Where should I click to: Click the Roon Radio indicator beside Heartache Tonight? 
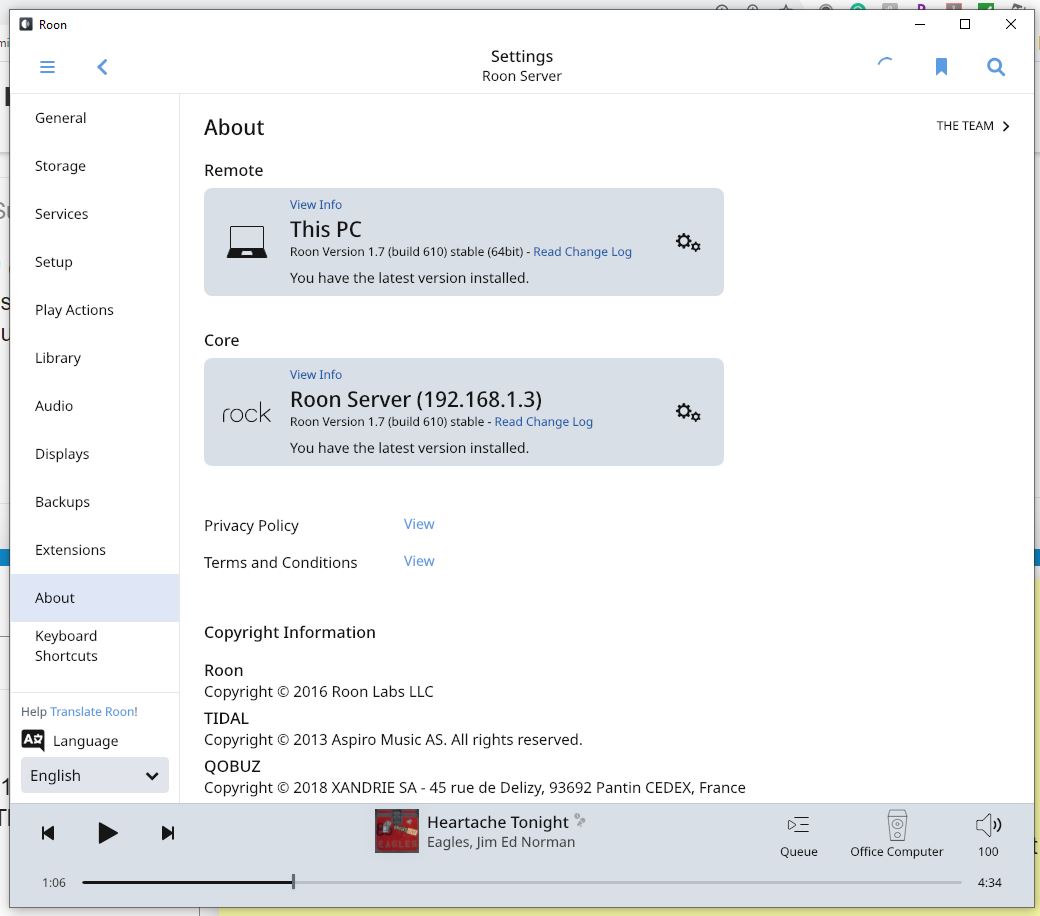[x=580, y=820]
